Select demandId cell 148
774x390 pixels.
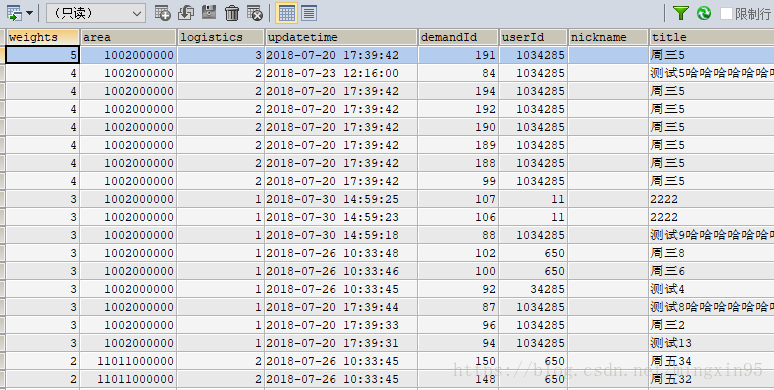[x=458, y=379]
